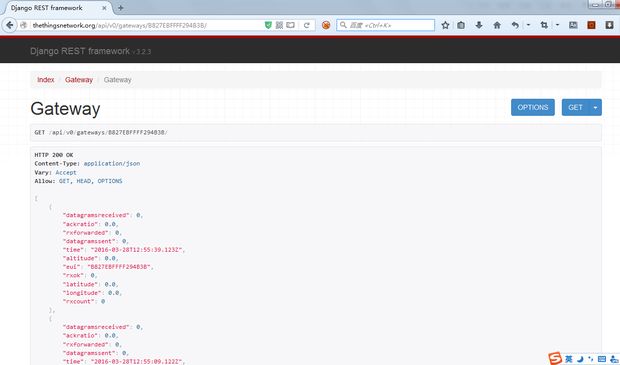Click the eui value B827EBFFFF294B3B
Viewport: 620px width, 365px height.
[119, 267]
